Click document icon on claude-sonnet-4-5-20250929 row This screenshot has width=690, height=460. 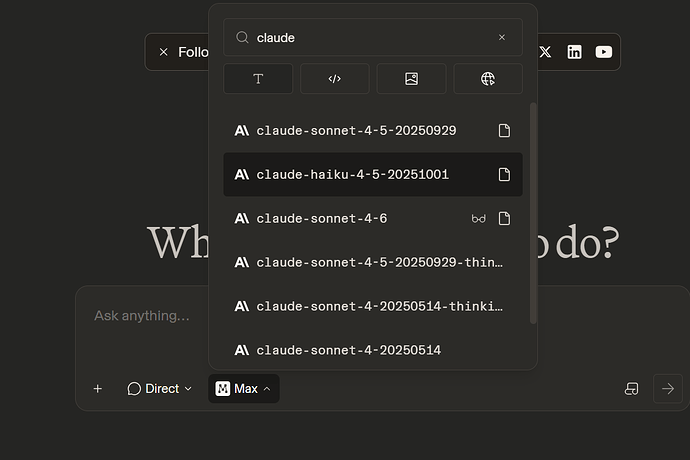tap(504, 131)
